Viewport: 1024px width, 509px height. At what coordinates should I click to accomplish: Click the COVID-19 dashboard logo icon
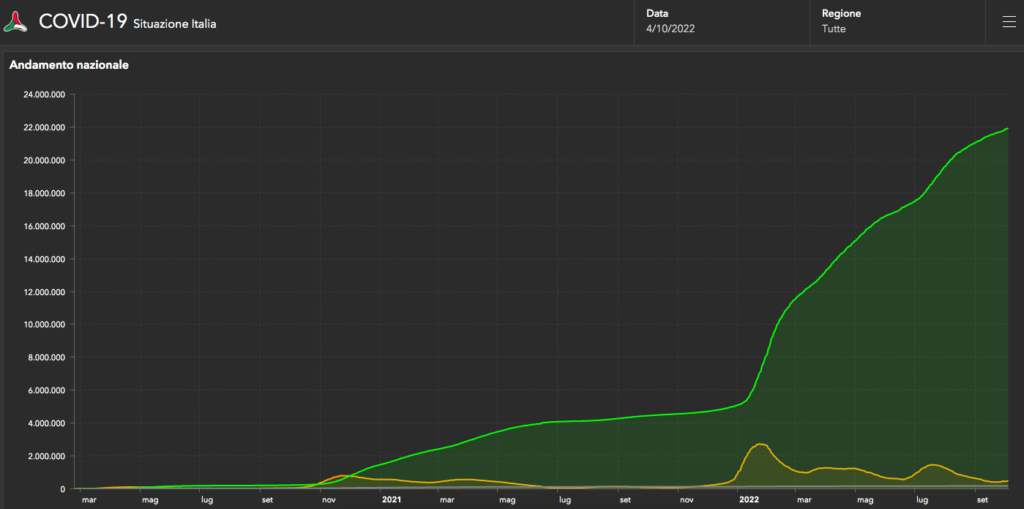(17, 21)
